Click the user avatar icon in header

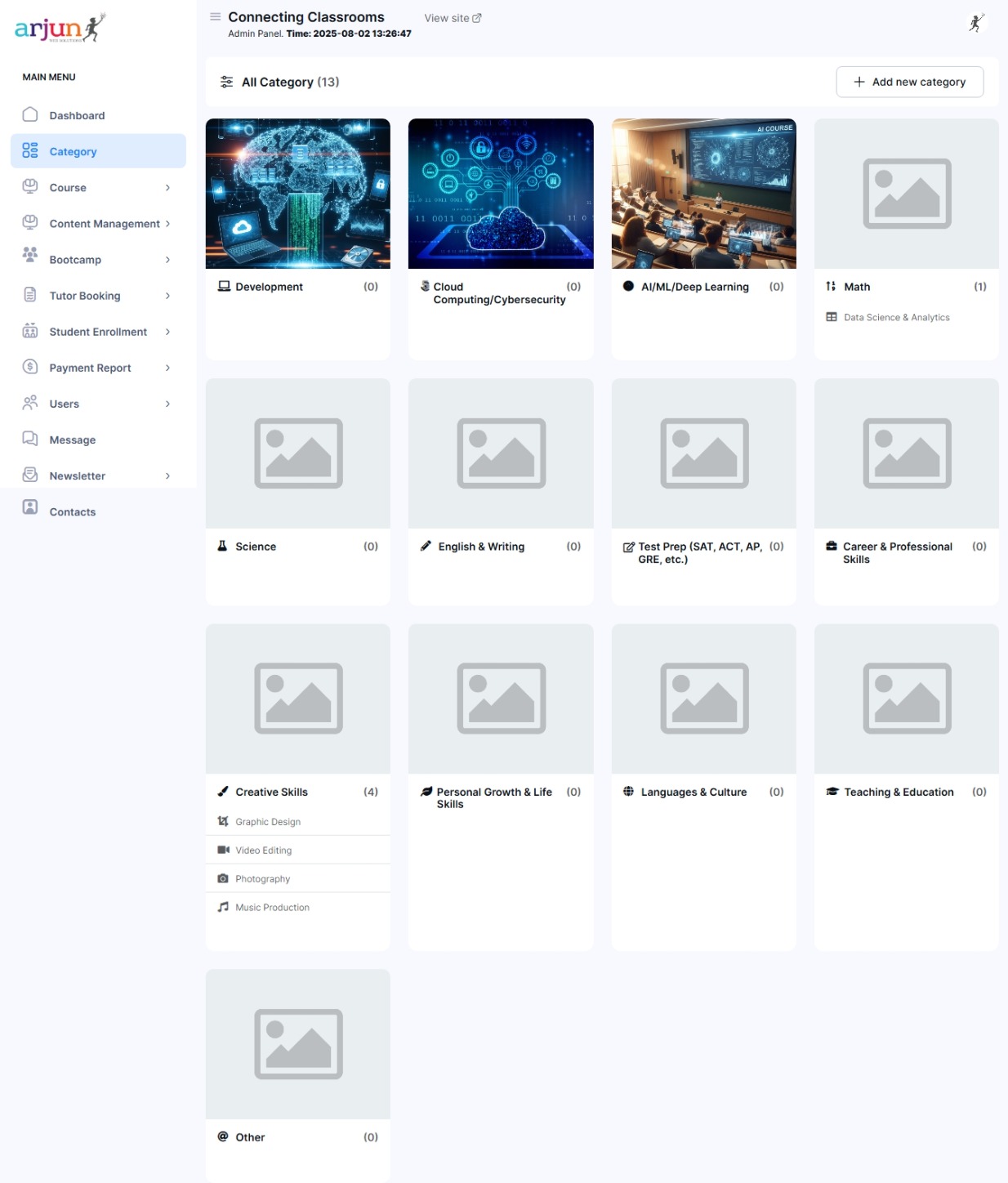pyautogui.click(x=976, y=23)
